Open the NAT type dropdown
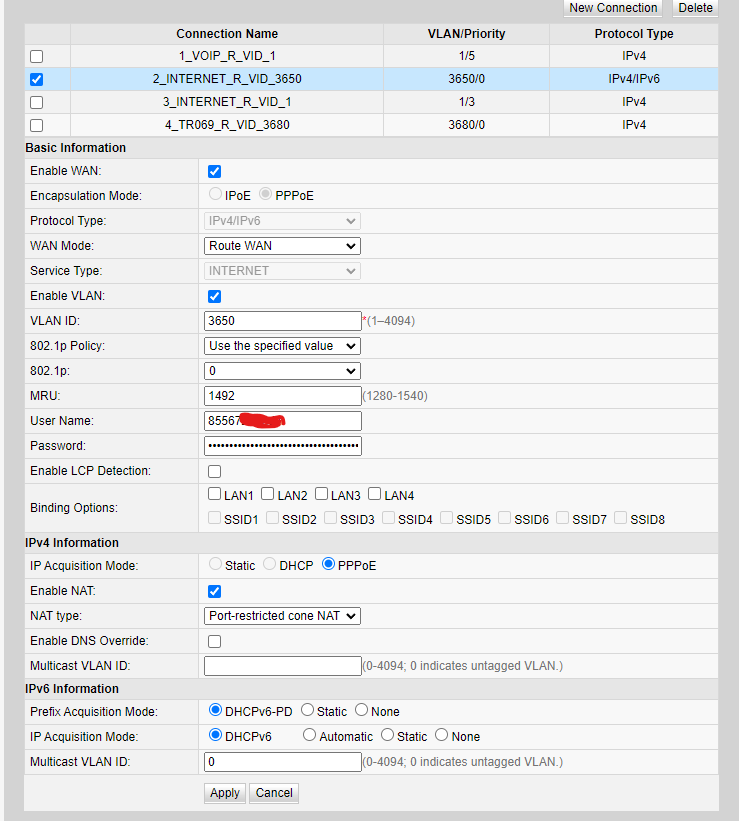Viewport: 749px width, 821px height. click(282, 616)
